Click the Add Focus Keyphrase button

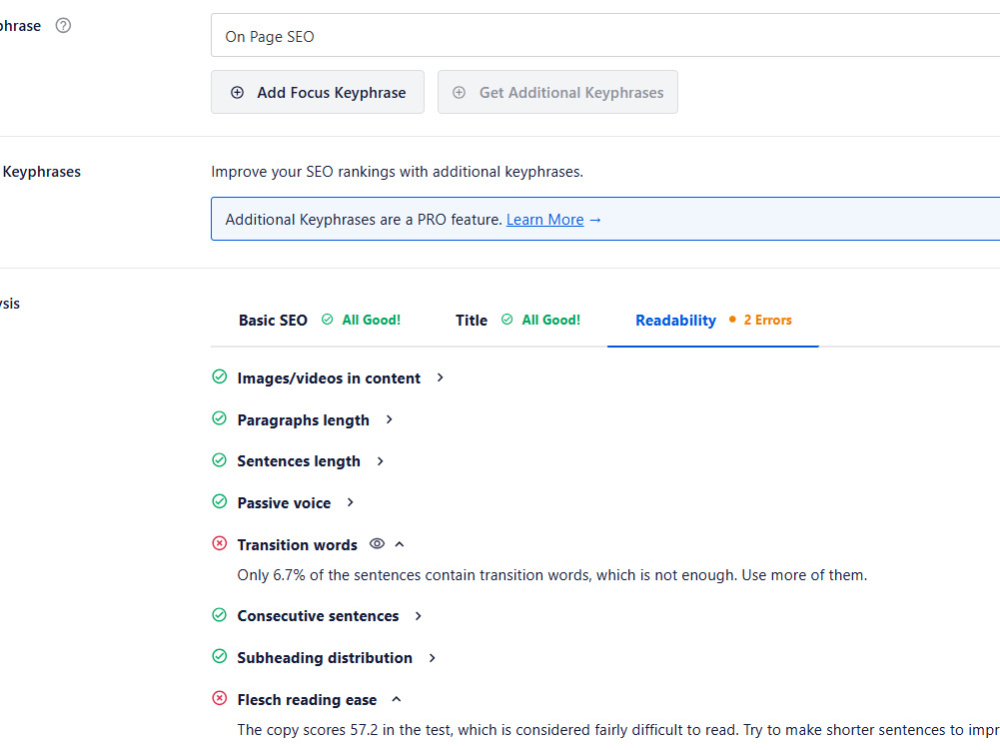318,92
